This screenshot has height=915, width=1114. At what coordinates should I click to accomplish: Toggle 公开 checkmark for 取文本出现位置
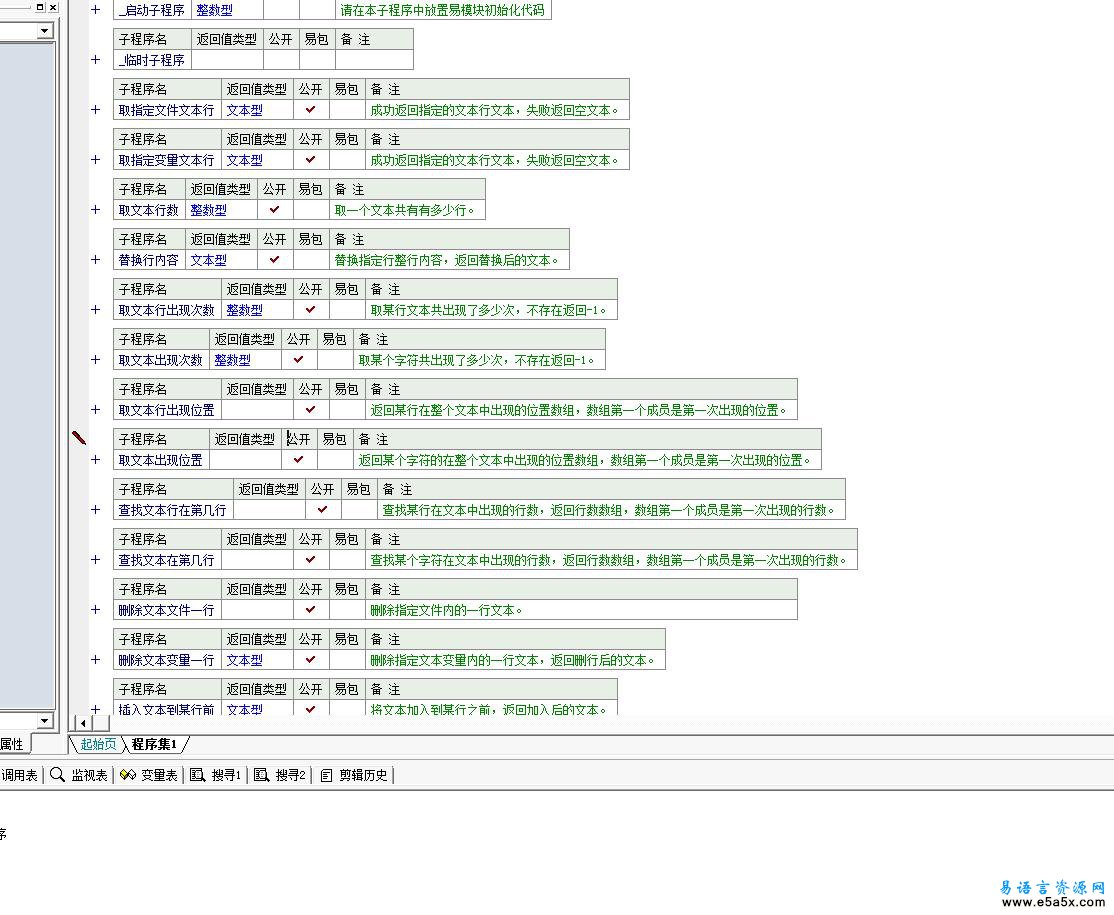pos(298,460)
